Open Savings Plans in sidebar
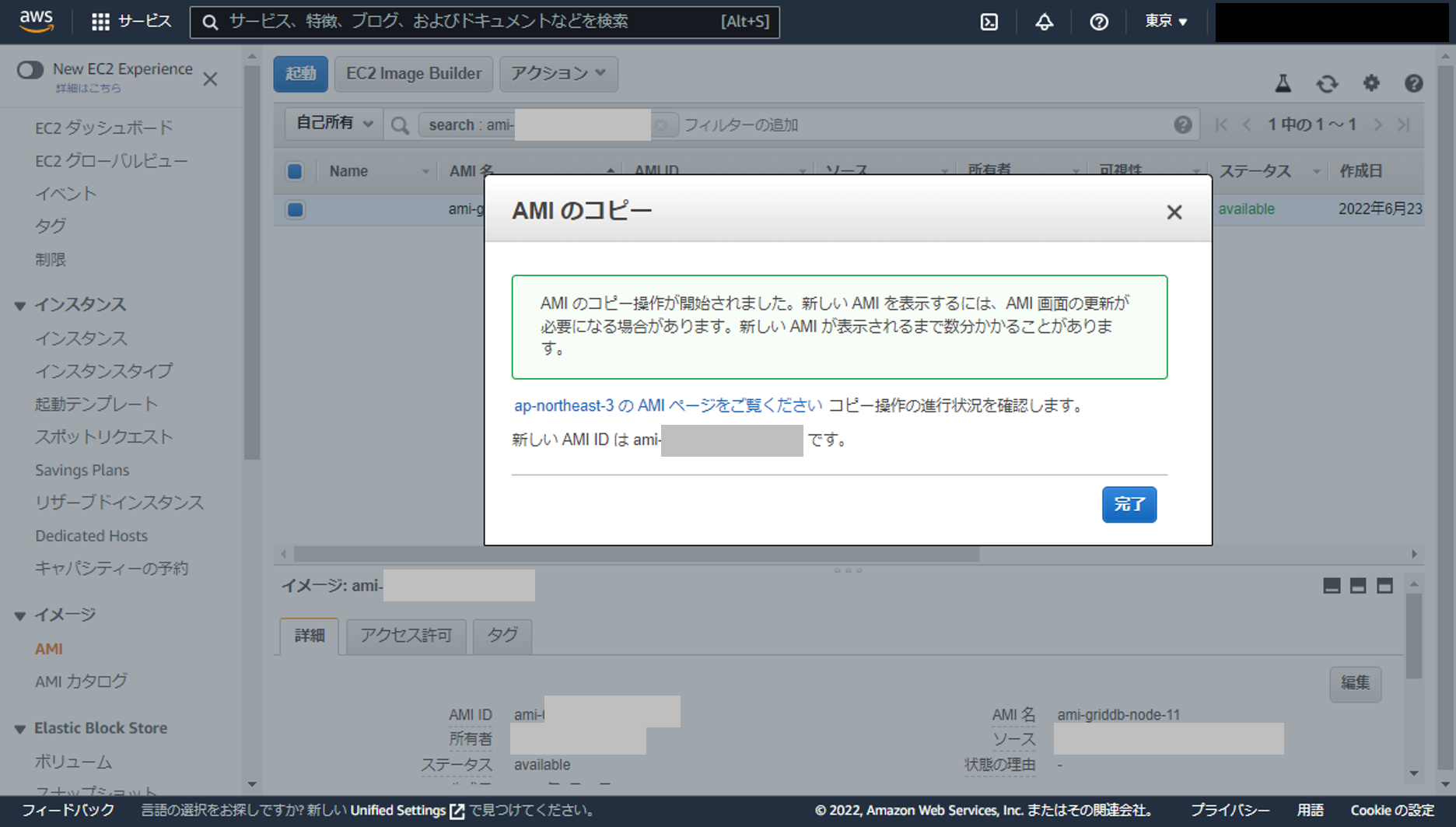 (x=82, y=470)
